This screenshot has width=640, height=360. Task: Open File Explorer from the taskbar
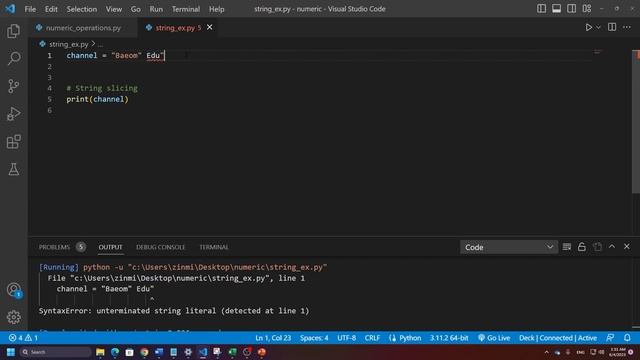click(100, 352)
